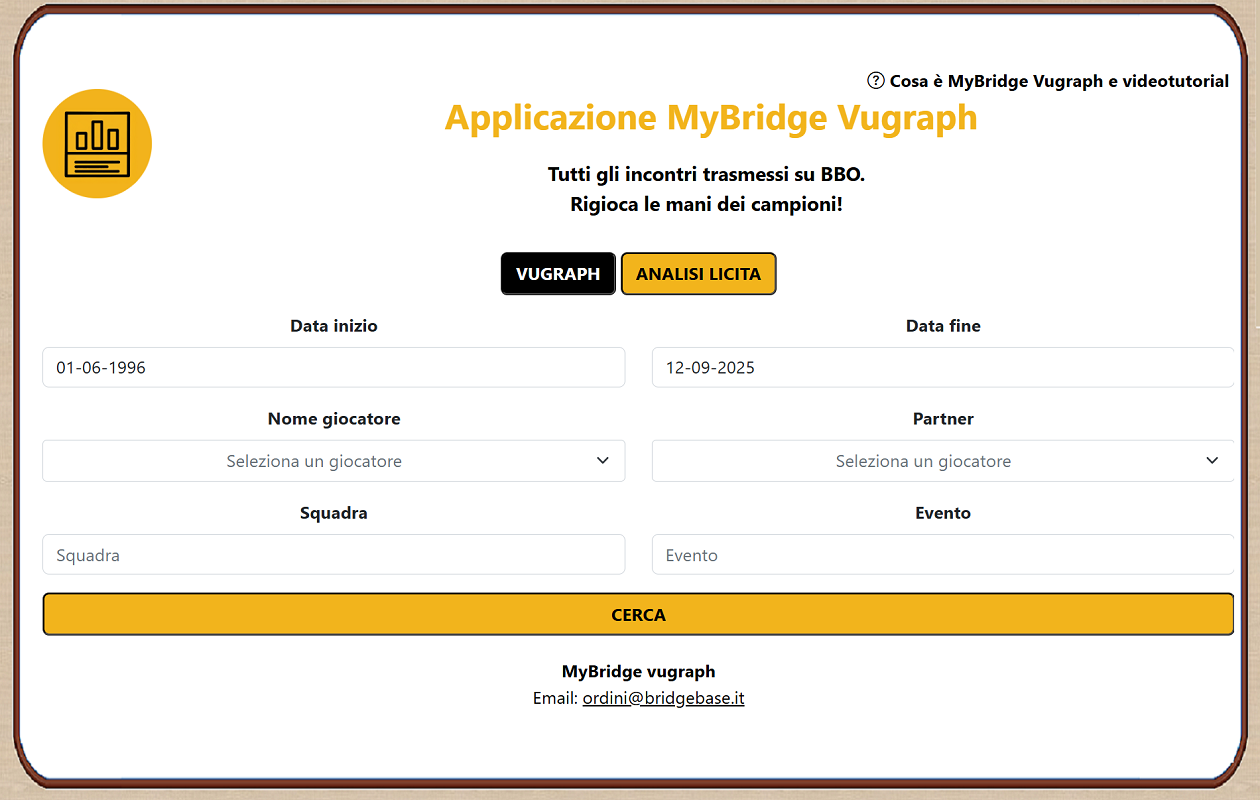The width and height of the screenshot is (1260, 800).
Task: Click the 'Applicazione MyBridge Vugraph' title heading
Action: (710, 118)
